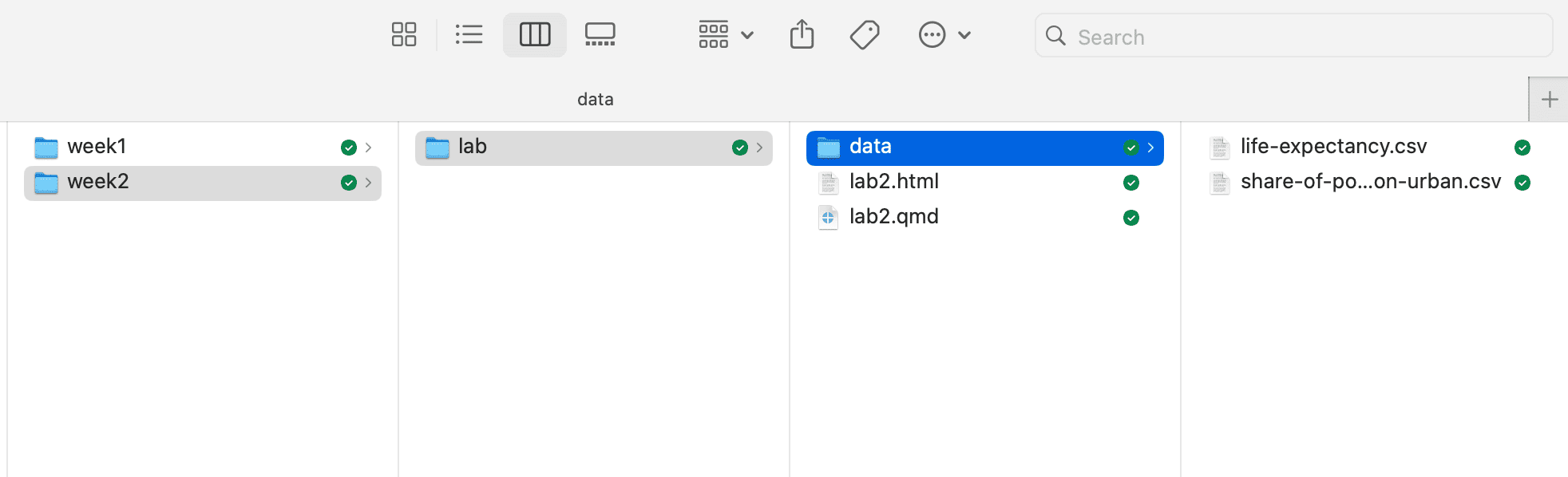The width and height of the screenshot is (1568, 477).
Task: Select the lab2.html file
Action: 893,182
